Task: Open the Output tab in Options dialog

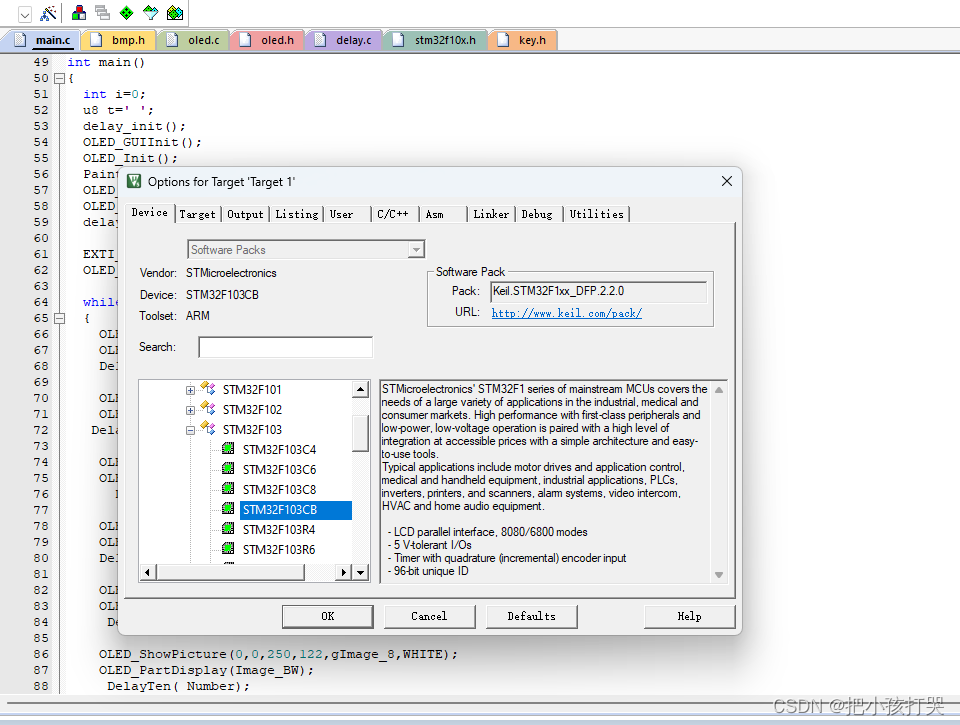Action: coord(246,214)
